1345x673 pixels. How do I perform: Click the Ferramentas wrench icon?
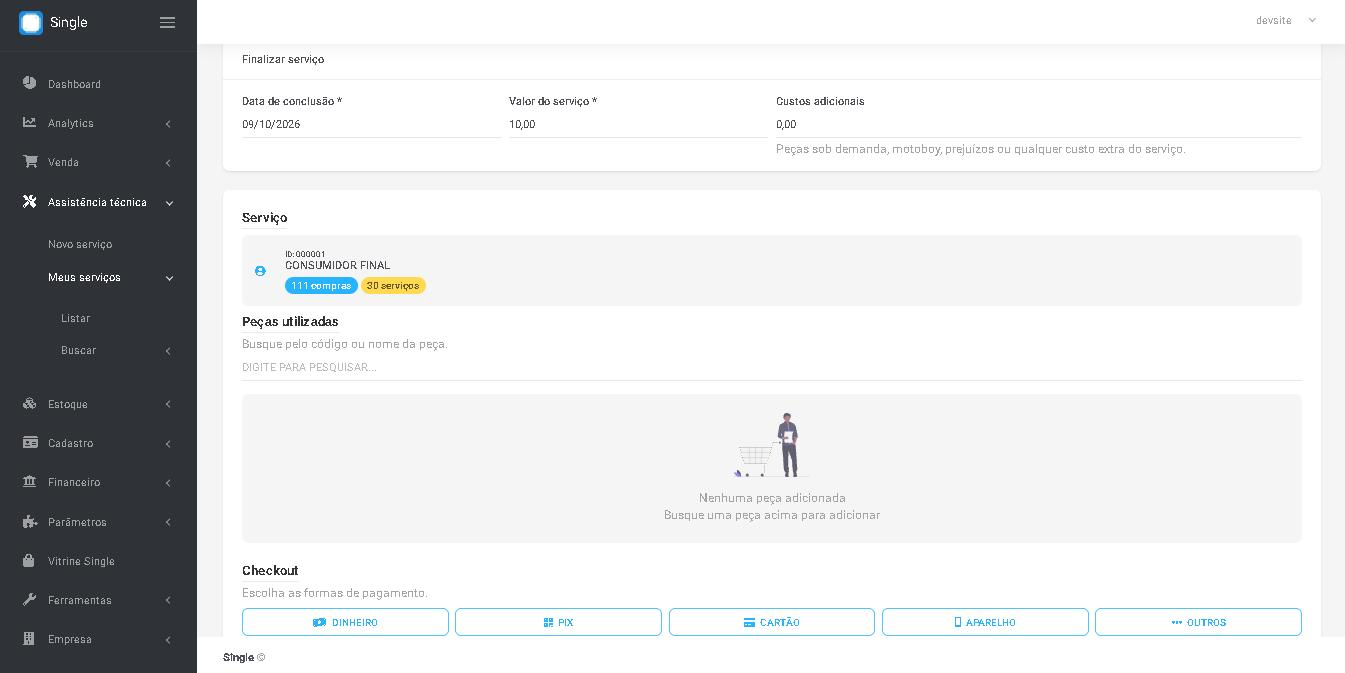pyautogui.click(x=30, y=600)
